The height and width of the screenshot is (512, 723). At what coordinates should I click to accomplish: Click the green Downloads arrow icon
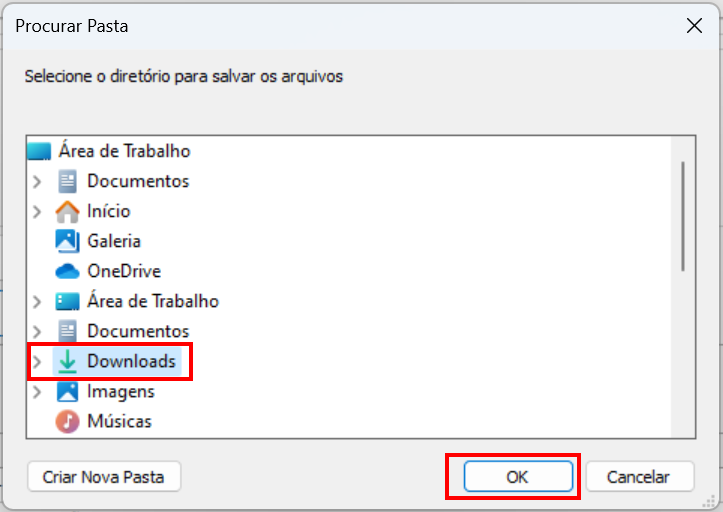67,361
